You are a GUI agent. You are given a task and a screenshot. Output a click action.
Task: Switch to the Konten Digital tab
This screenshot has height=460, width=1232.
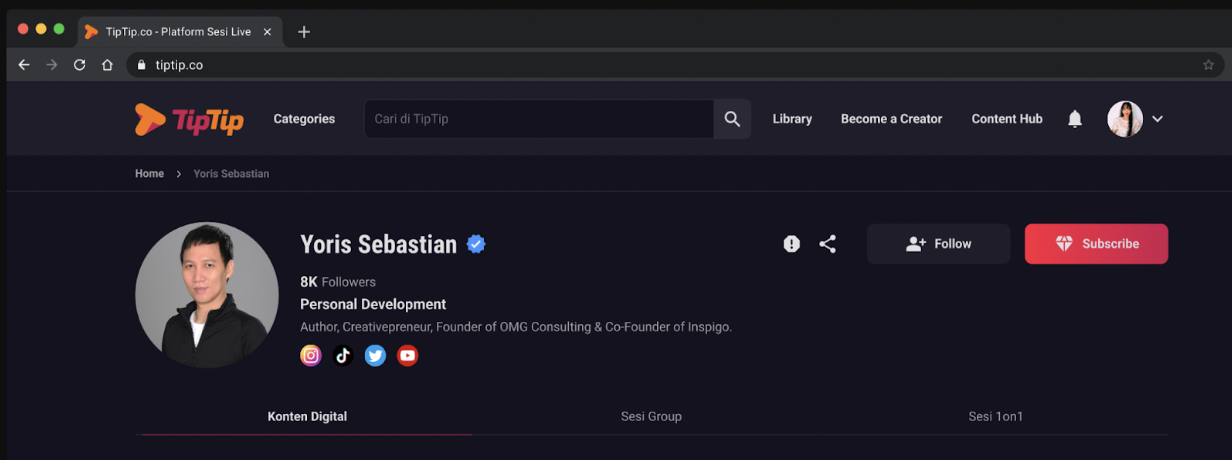click(307, 416)
